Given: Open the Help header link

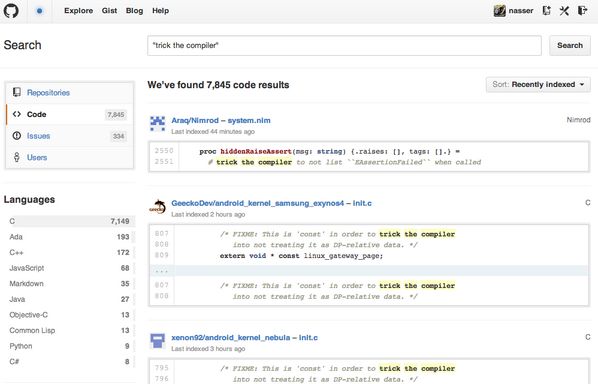Looking at the screenshot, I should tap(161, 11).
